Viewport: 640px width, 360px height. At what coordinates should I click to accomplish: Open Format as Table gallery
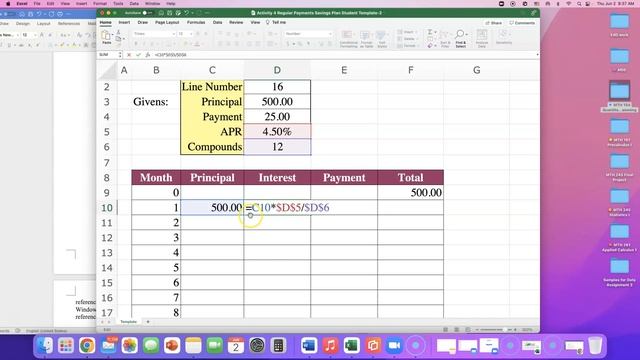tap(366, 39)
